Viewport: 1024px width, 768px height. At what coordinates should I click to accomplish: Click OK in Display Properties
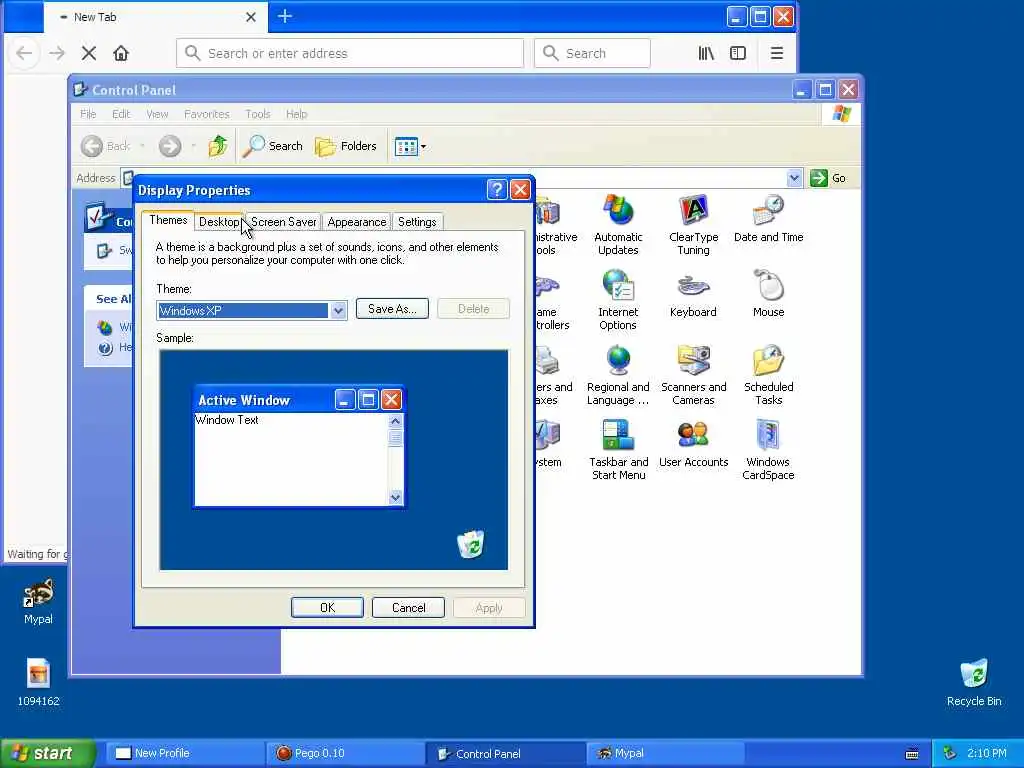pos(327,607)
